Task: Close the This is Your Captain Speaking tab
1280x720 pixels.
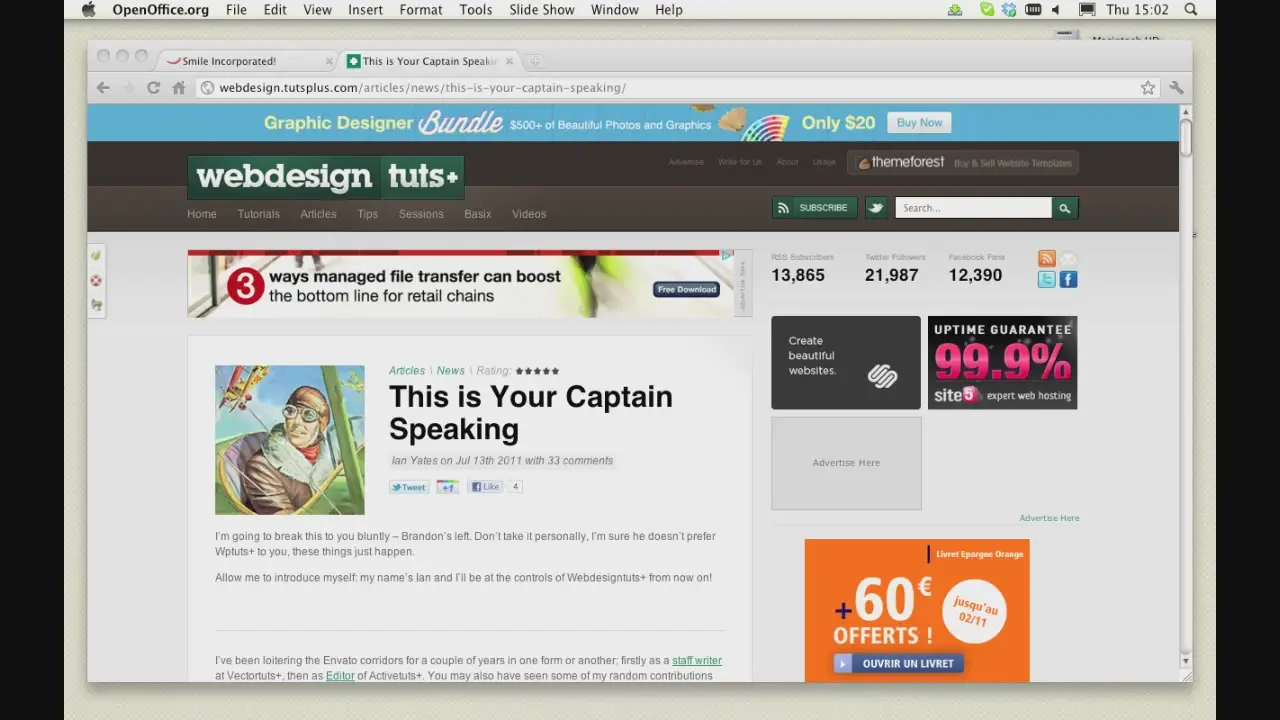Action: click(509, 61)
